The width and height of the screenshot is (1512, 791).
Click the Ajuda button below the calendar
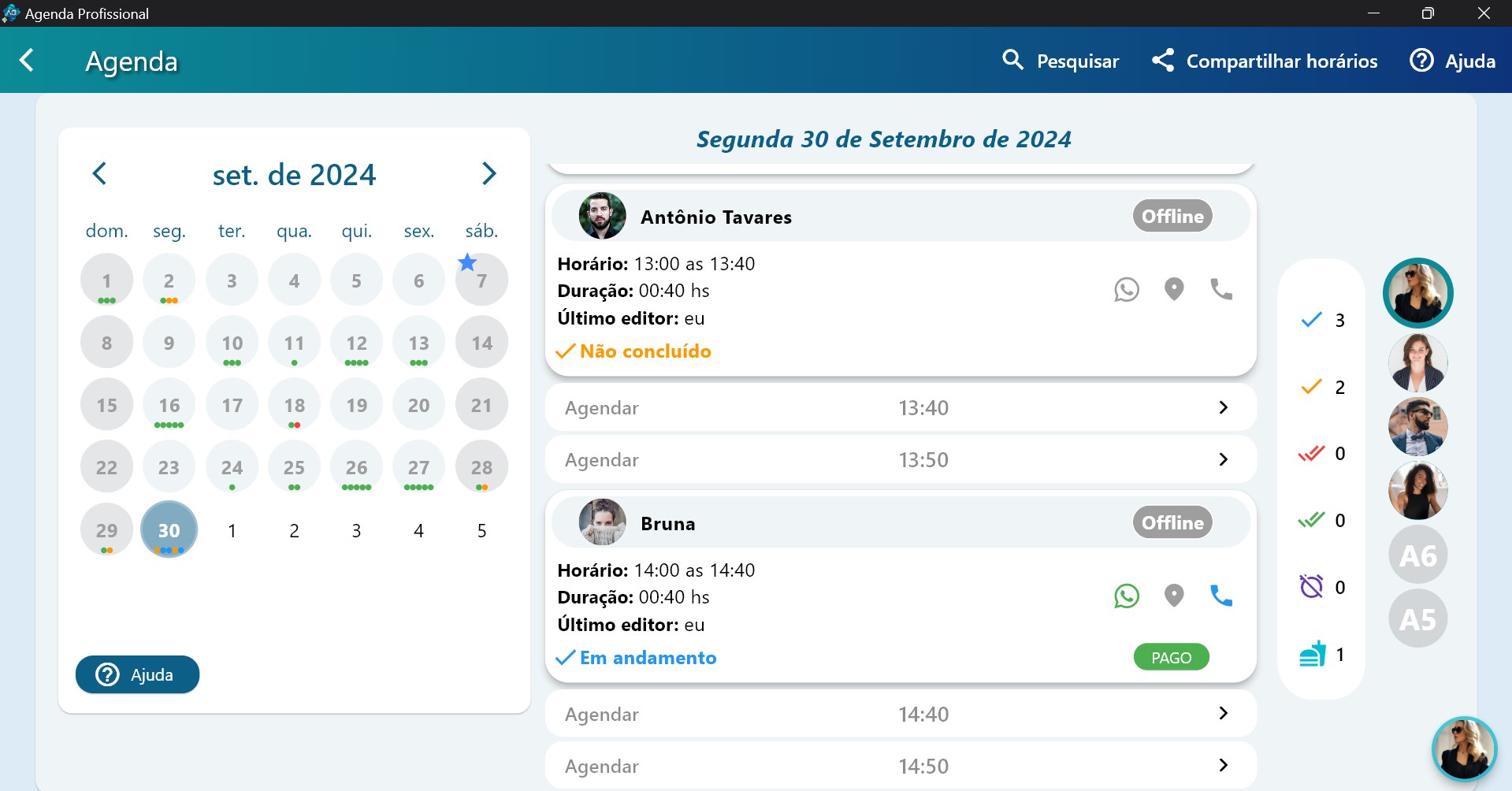tap(137, 674)
